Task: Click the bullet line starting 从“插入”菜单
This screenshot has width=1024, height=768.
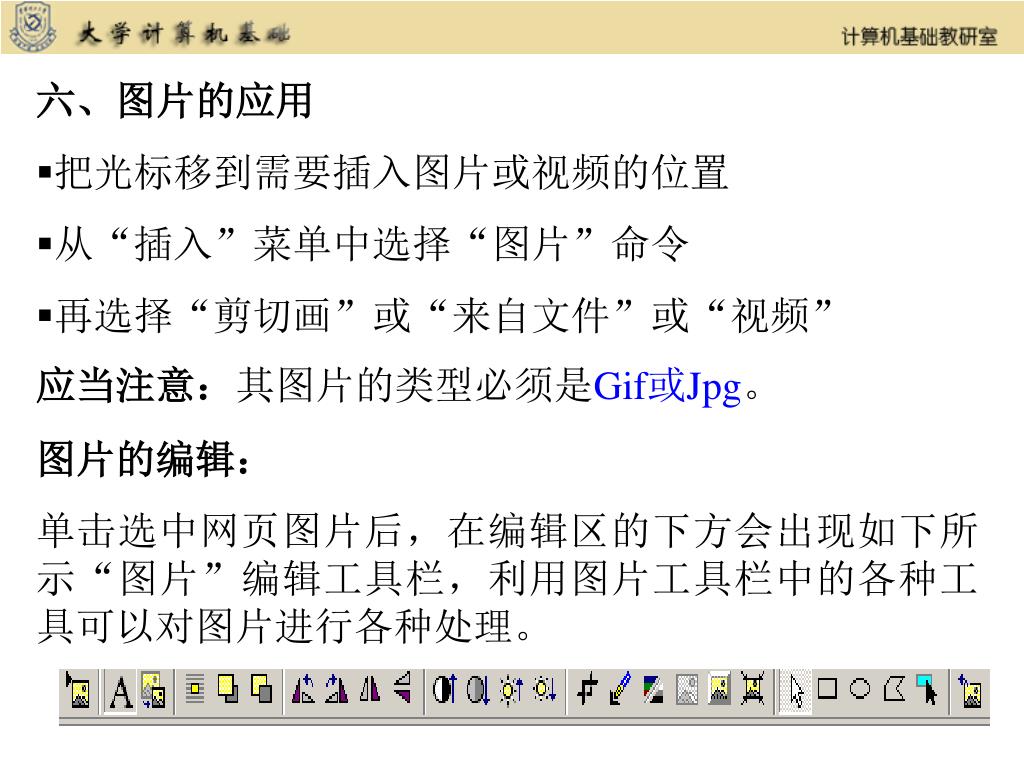Action: tap(364, 243)
